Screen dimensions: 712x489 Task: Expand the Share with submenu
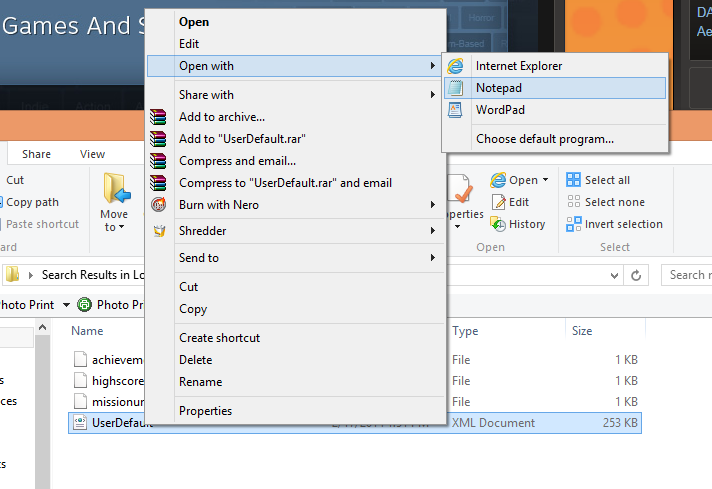295,95
